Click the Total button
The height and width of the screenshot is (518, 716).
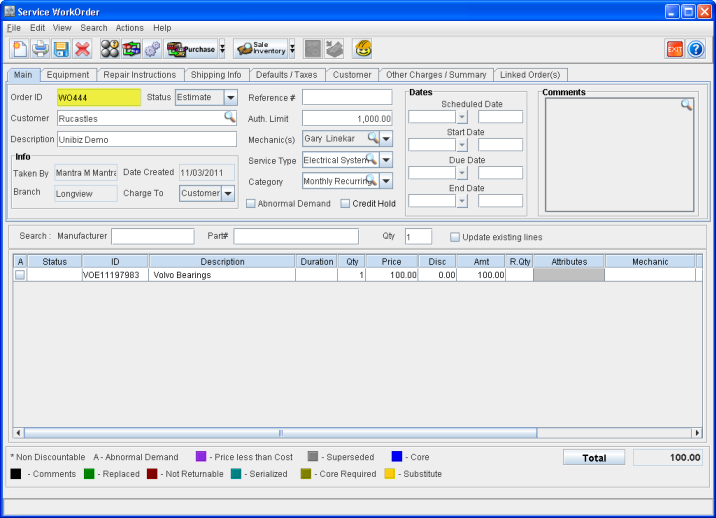594,458
